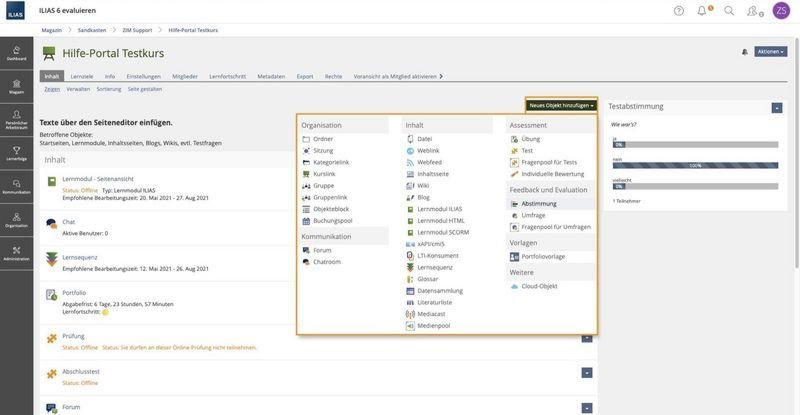Open the ZS user avatar menu
This screenshot has width=800, height=415.
pos(781,11)
